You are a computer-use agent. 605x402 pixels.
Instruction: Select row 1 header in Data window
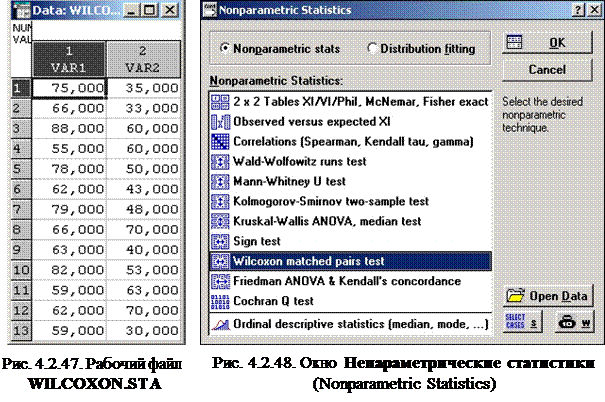click(21, 89)
